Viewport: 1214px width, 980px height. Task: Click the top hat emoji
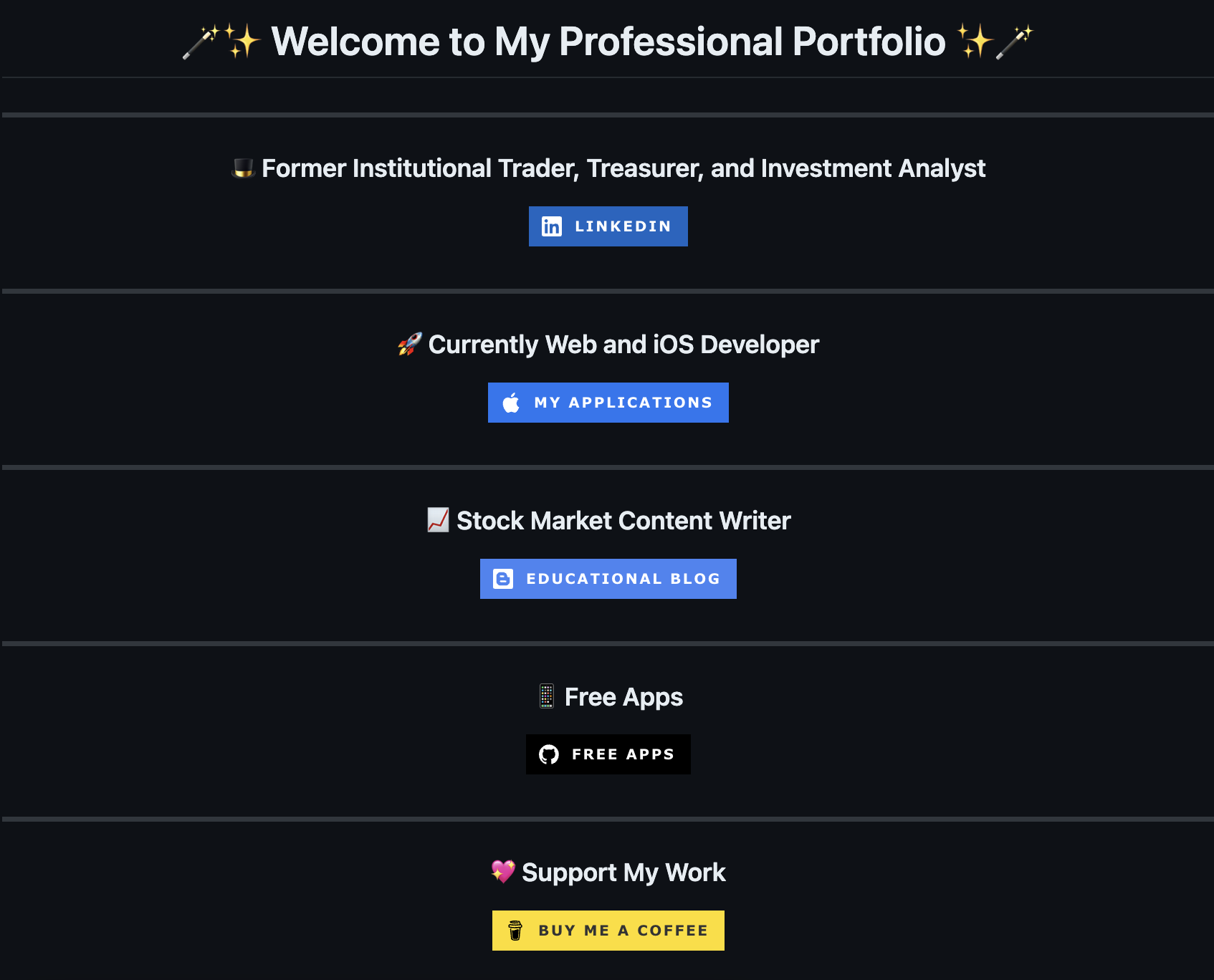pyautogui.click(x=244, y=168)
